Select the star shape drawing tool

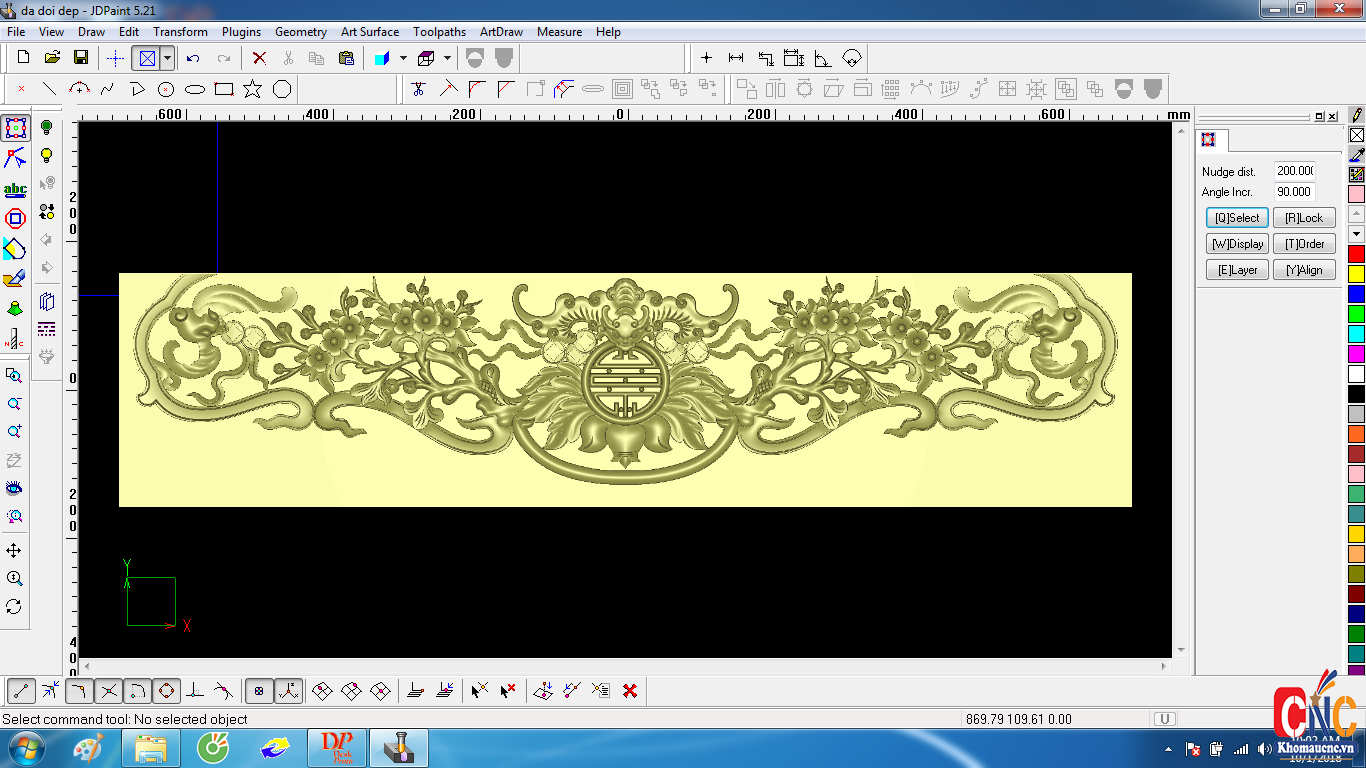pos(253,89)
